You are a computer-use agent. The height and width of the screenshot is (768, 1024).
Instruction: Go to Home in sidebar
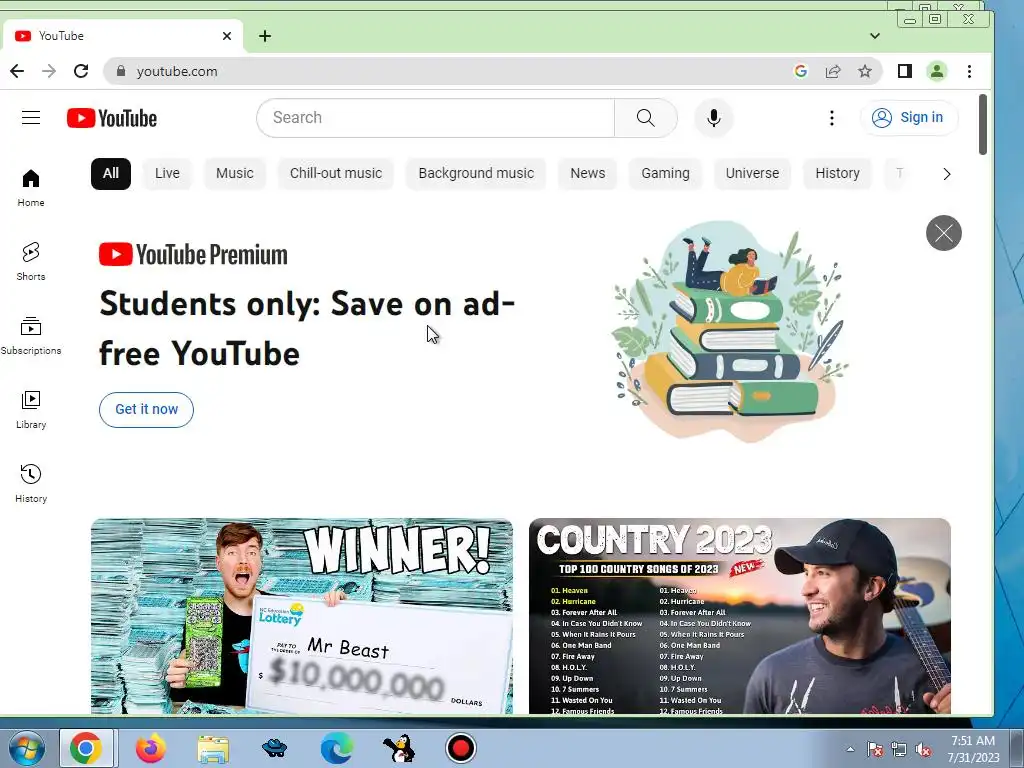click(31, 188)
